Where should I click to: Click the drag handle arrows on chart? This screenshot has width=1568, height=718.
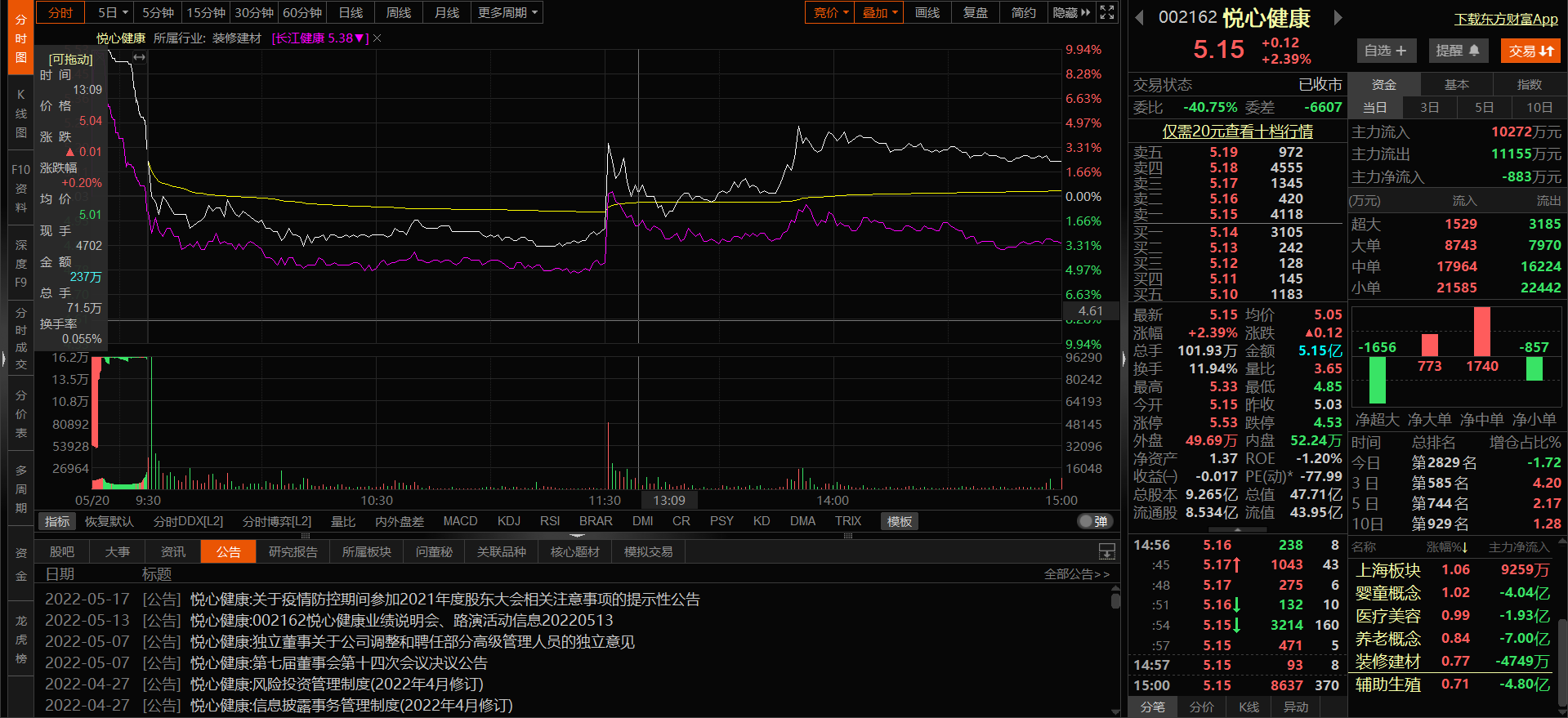pyautogui.click(x=140, y=57)
